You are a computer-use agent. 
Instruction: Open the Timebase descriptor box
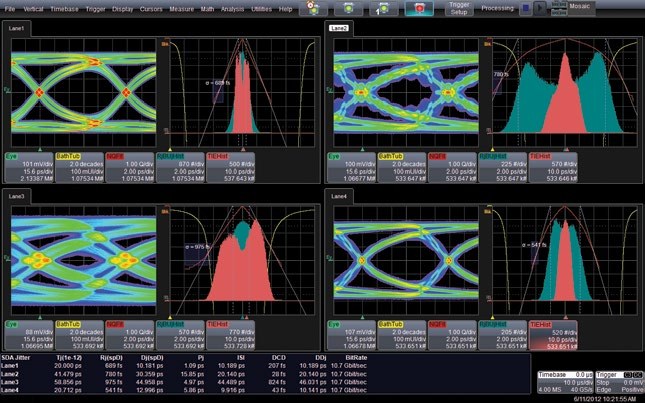tap(565, 382)
